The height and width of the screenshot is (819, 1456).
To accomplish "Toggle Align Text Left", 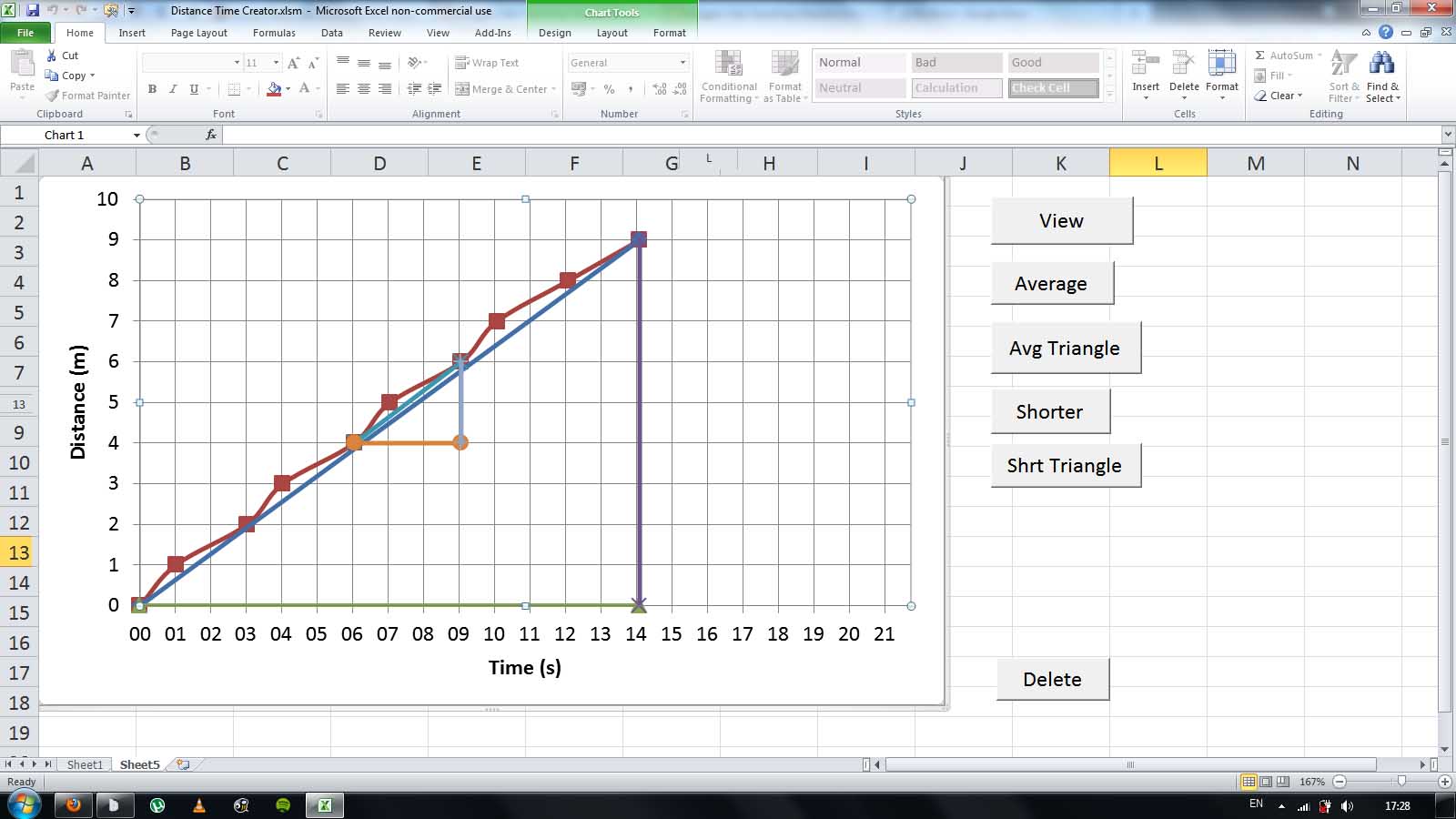I will [x=342, y=88].
